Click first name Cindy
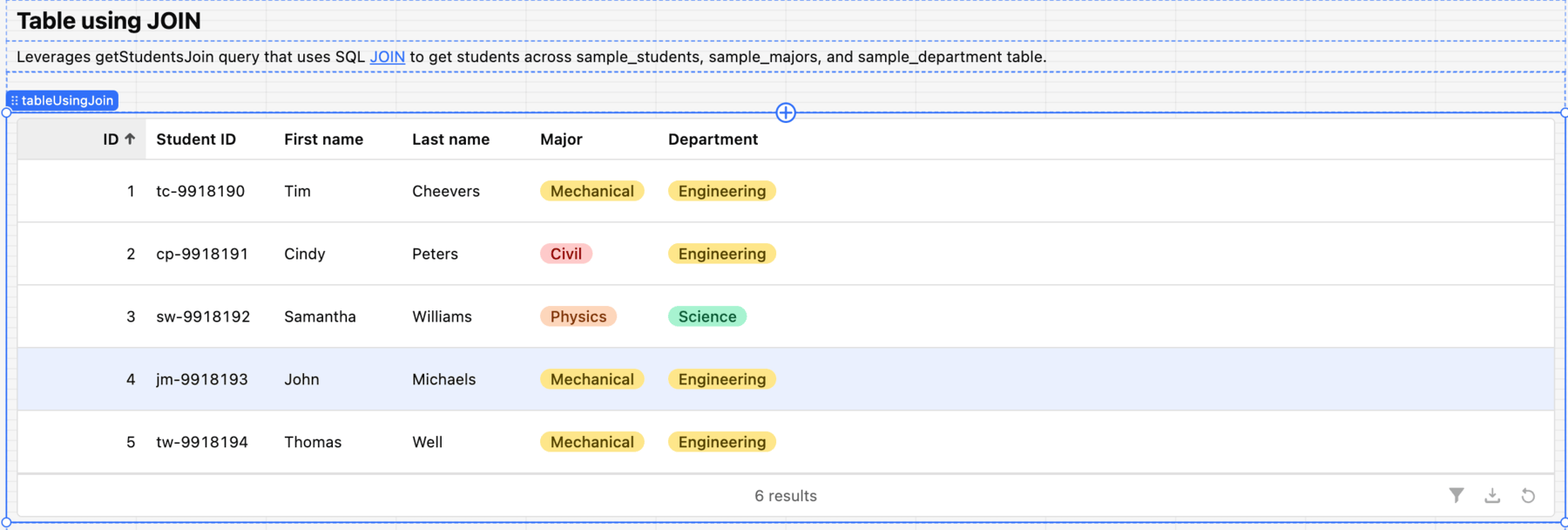The width and height of the screenshot is (1568, 530). [x=305, y=254]
